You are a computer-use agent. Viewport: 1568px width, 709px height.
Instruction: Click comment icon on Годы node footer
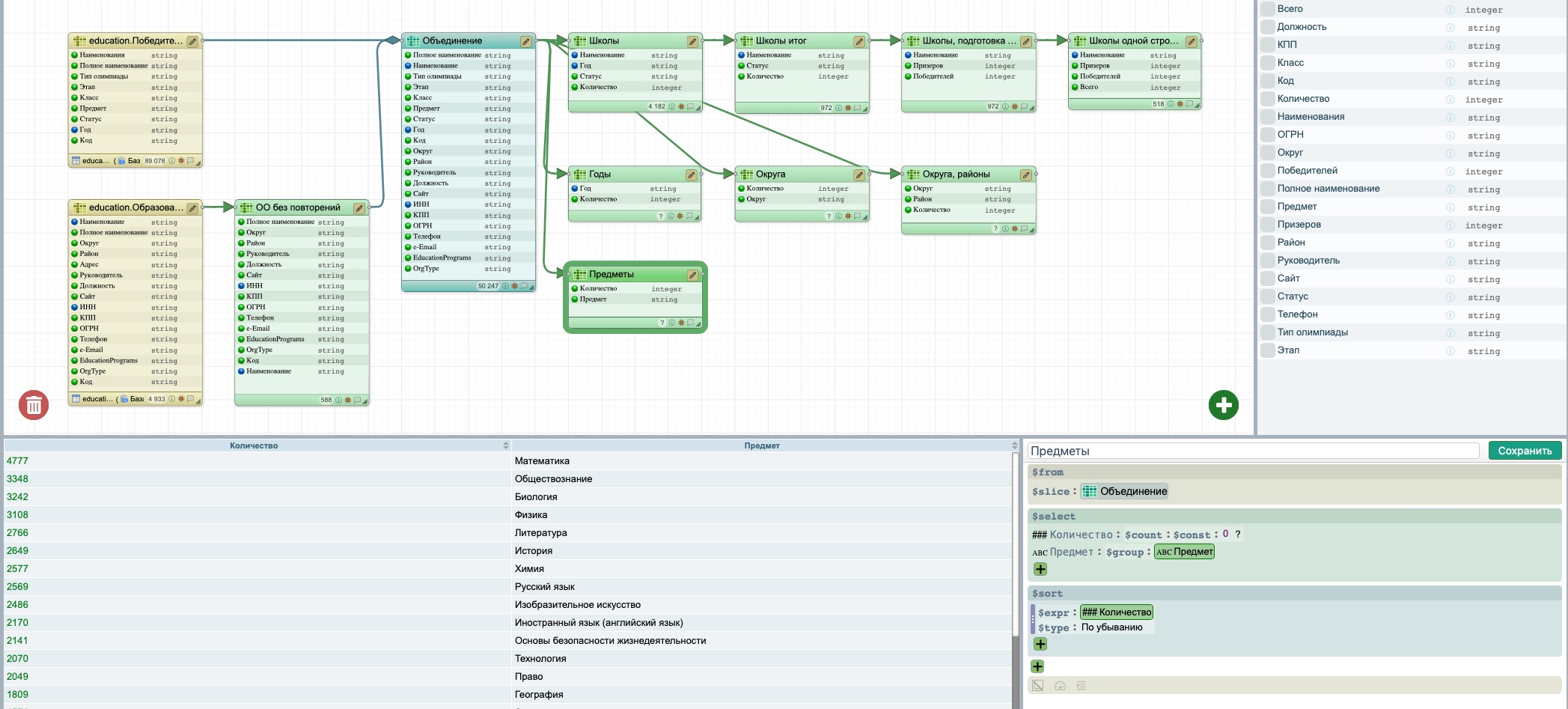(690, 216)
